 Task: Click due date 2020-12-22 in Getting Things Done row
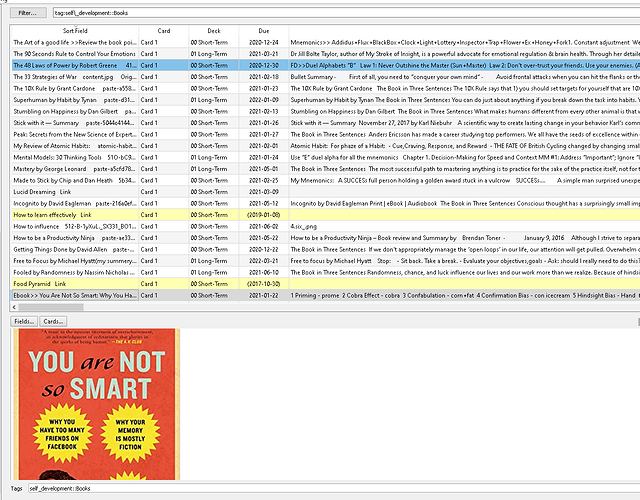click(264, 249)
